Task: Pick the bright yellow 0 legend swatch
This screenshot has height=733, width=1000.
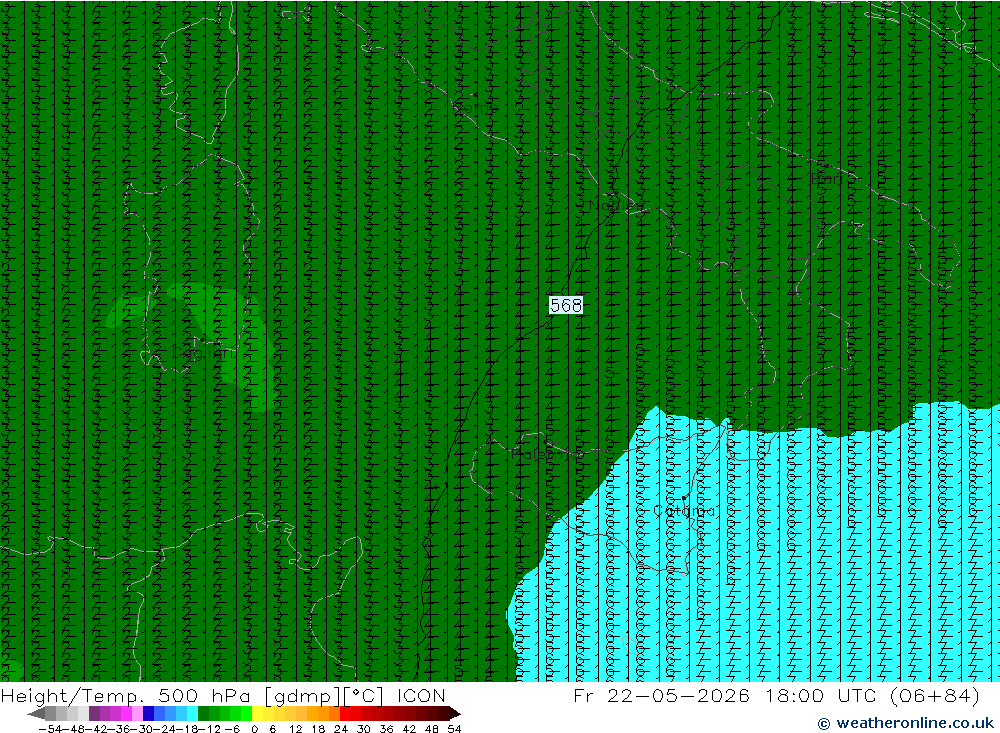Action: click(258, 713)
